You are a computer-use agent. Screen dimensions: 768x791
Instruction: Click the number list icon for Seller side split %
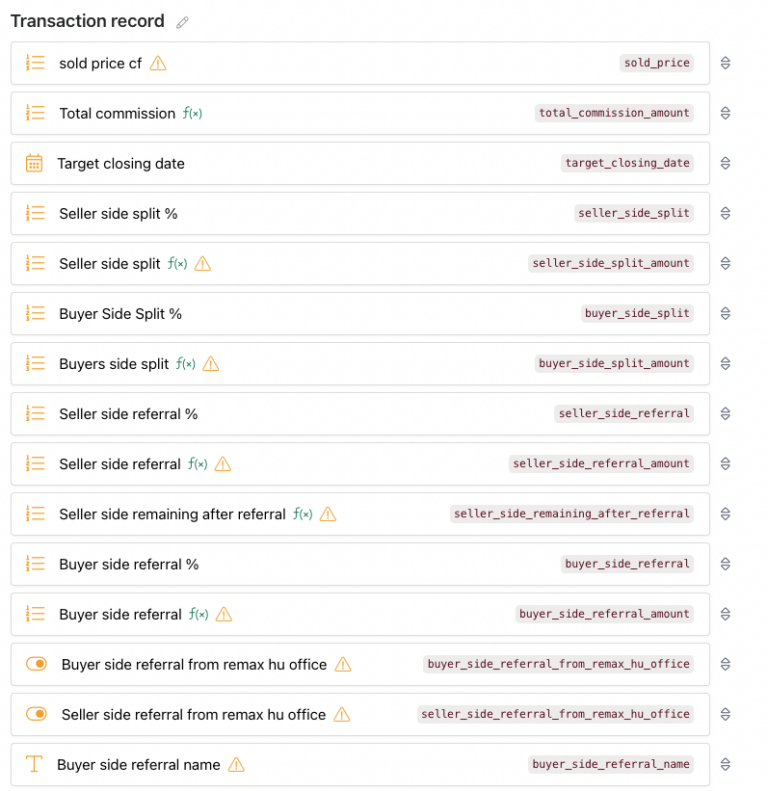35,213
